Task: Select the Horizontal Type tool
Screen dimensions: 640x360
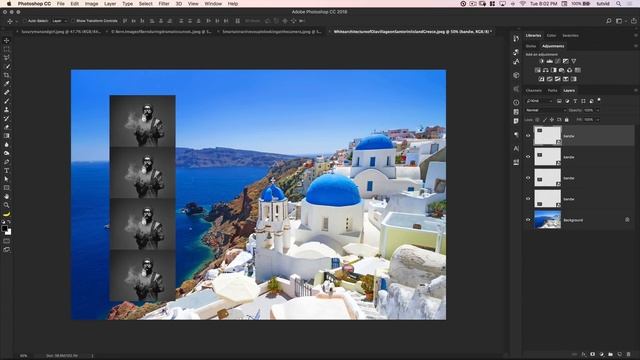Action: pos(7,171)
